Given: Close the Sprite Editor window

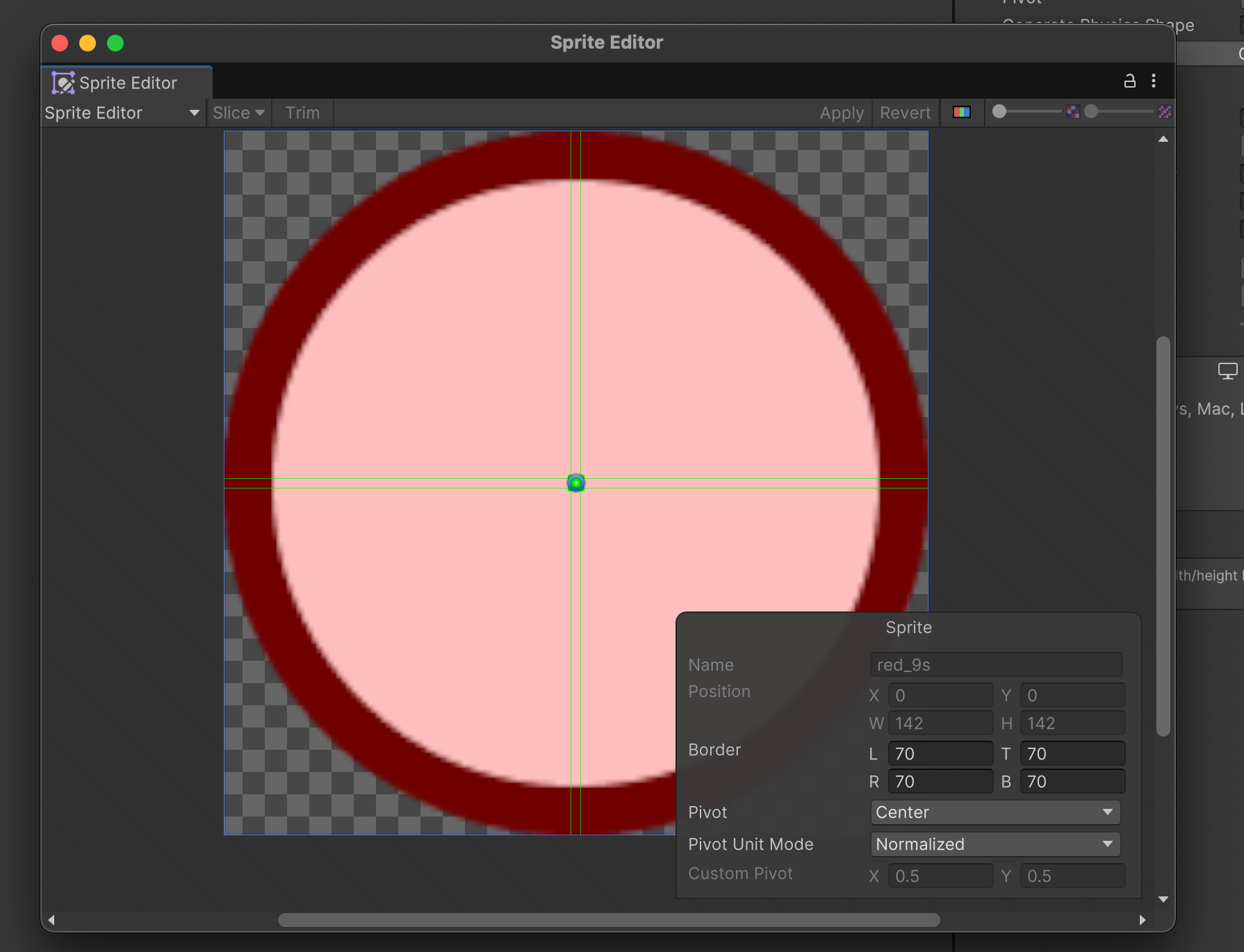Looking at the screenshot, I should (x=60, y=43).
